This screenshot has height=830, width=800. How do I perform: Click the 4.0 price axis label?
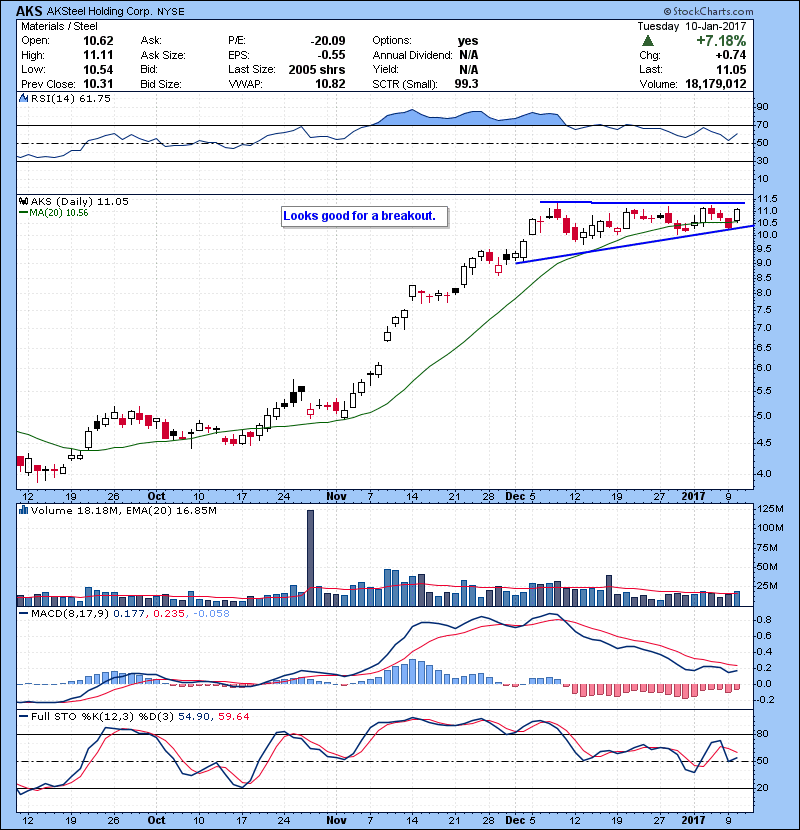[764, 474]
